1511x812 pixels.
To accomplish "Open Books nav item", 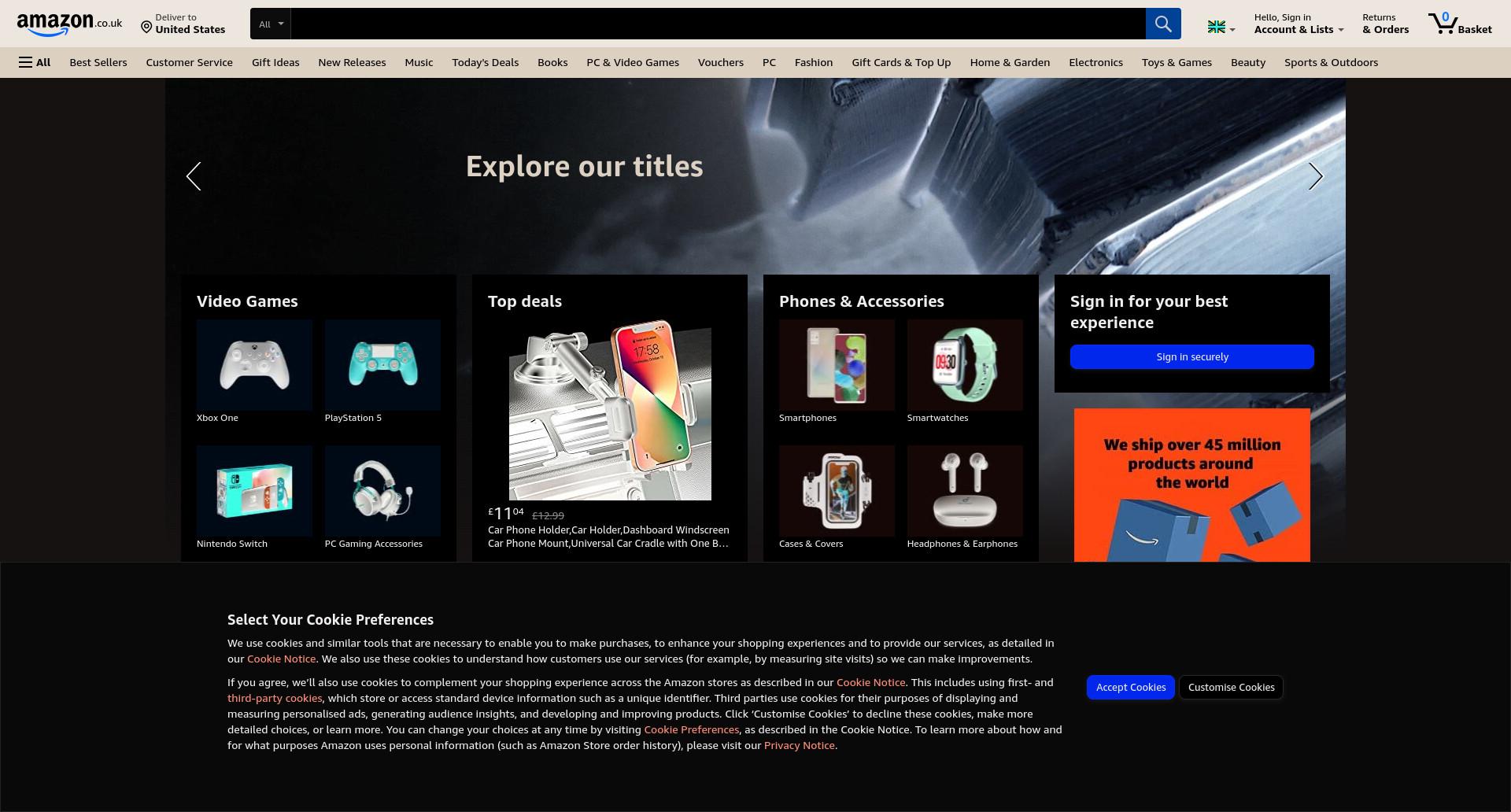I will [x=552, y=62].
